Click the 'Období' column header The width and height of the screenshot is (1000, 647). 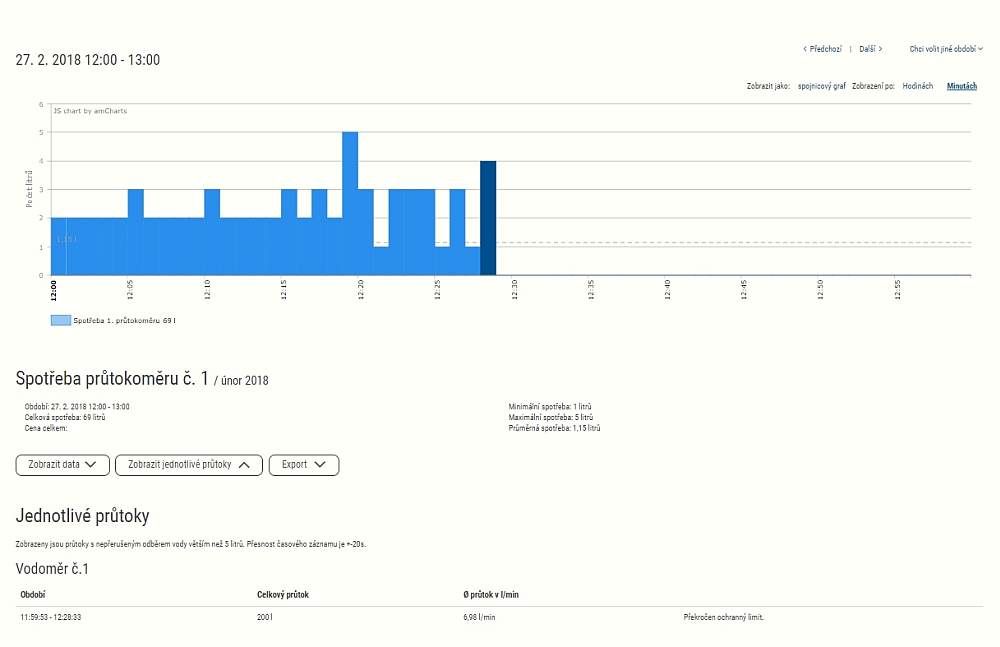(32, 595)
